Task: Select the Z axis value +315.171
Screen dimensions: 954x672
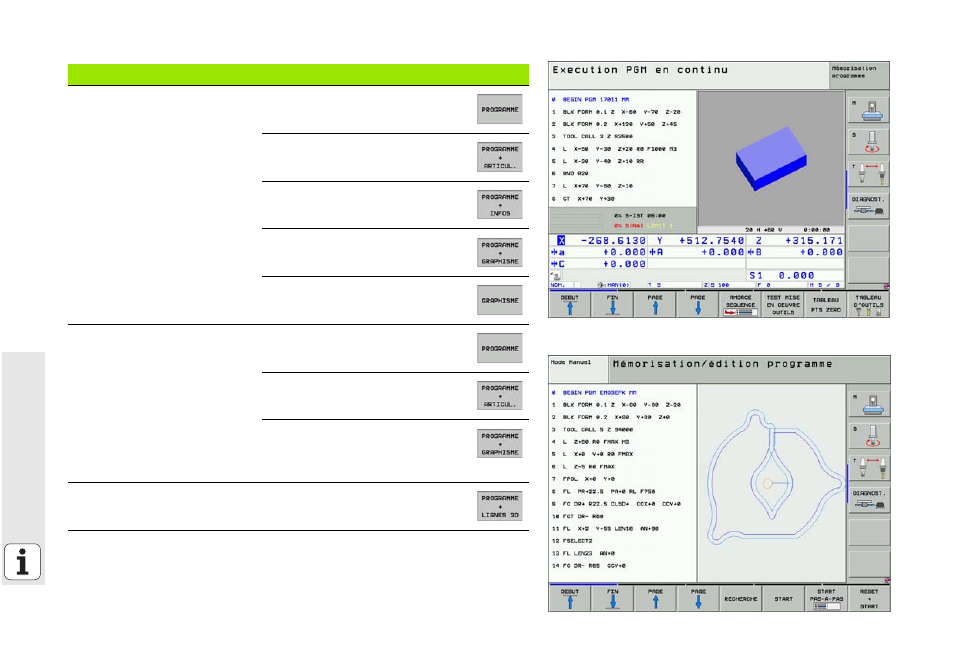Action: (x=813, y=241)
